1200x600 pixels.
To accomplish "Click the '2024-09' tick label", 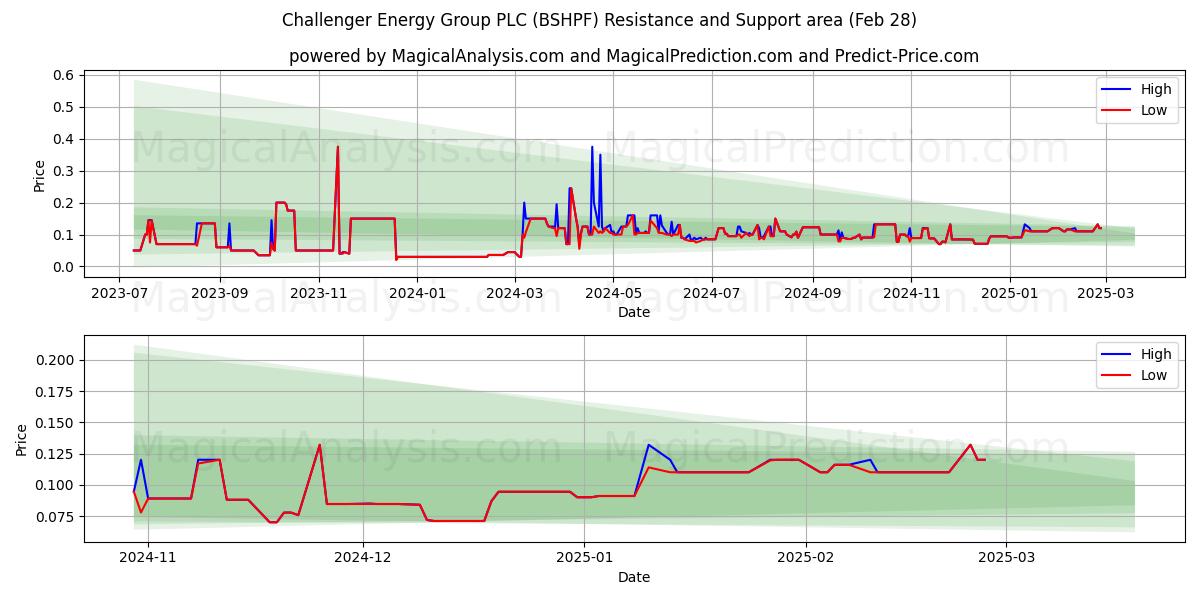I will coord(812,294).
